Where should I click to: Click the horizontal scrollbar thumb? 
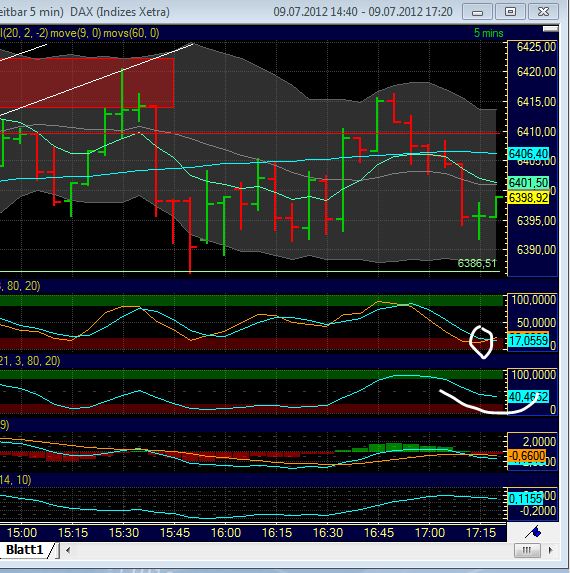527,550
